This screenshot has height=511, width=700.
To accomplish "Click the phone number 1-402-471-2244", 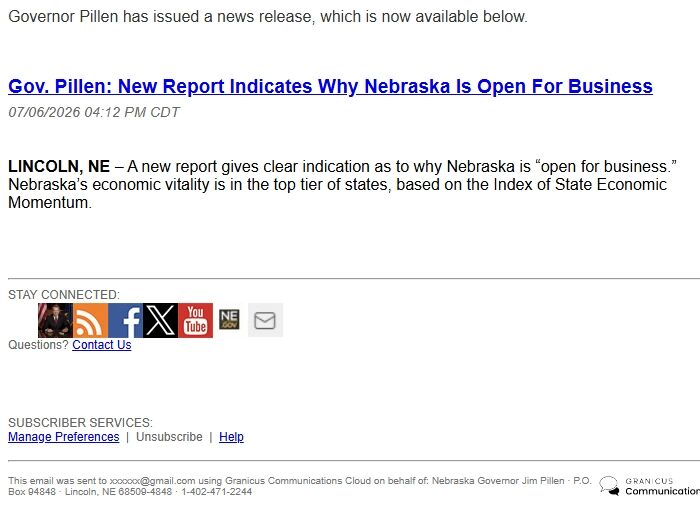I will [217, 492].
